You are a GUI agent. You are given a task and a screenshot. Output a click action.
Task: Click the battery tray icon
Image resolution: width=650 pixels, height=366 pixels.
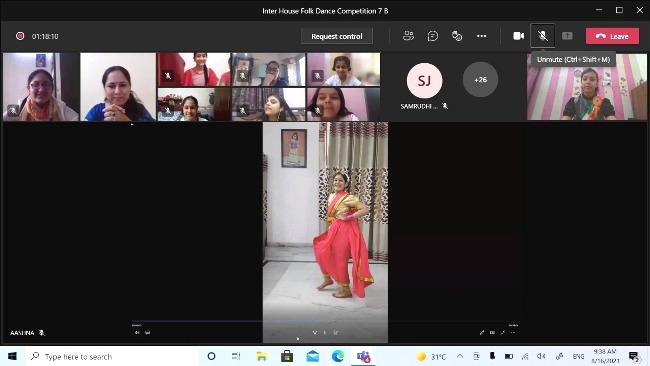coord(509,356)
